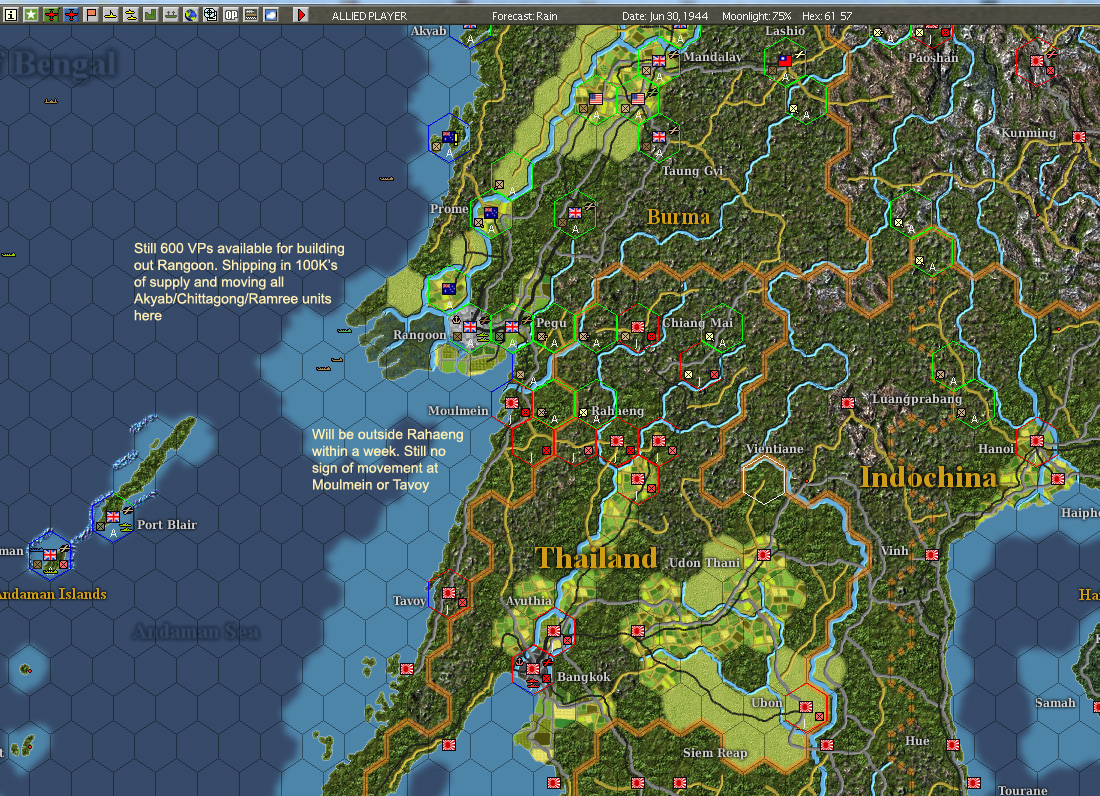Select the British base at Port Blair
This screenshot has height=796, width=1100.
click(112, 518)
